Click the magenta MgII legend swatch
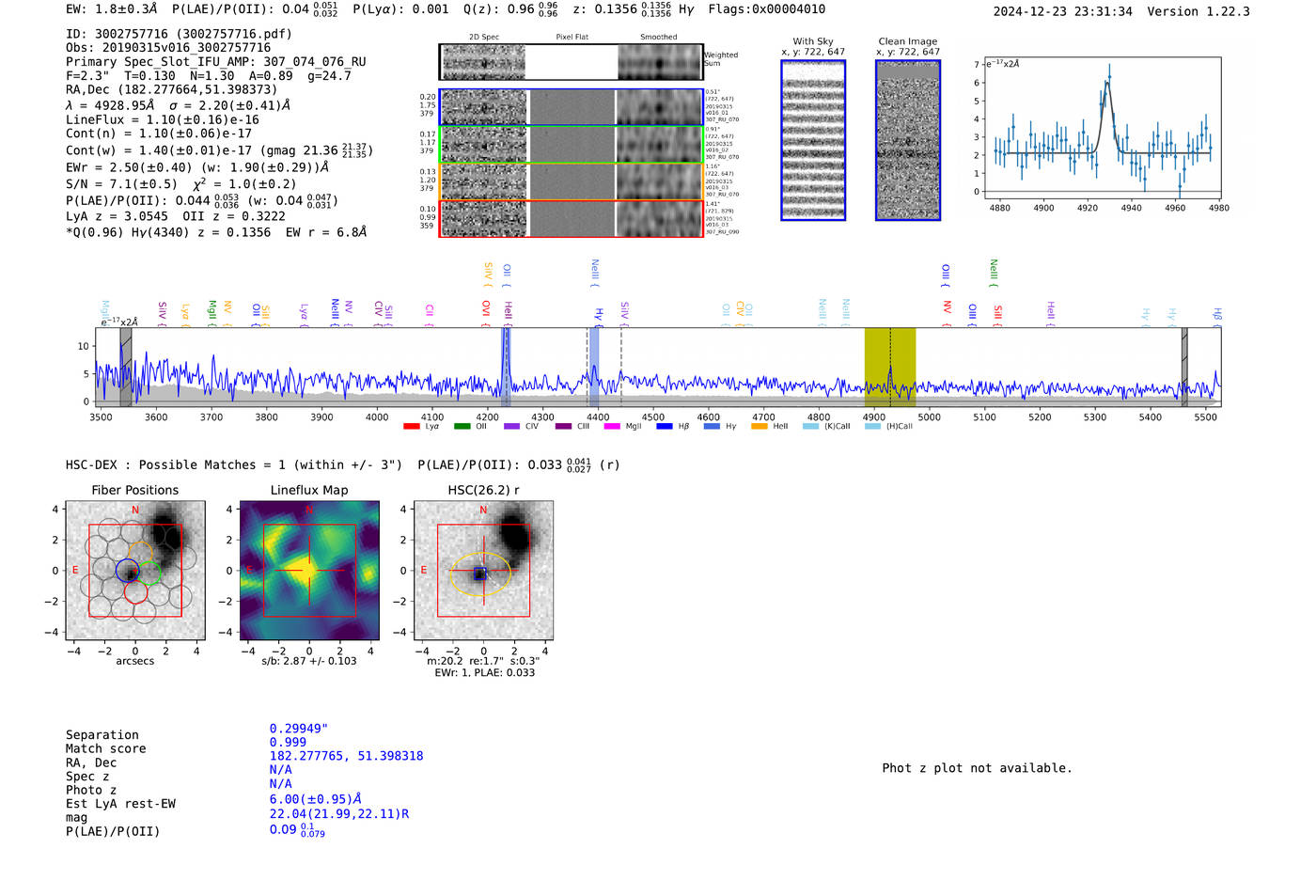Screen dimensions: 1316x896 coord(612,427)
